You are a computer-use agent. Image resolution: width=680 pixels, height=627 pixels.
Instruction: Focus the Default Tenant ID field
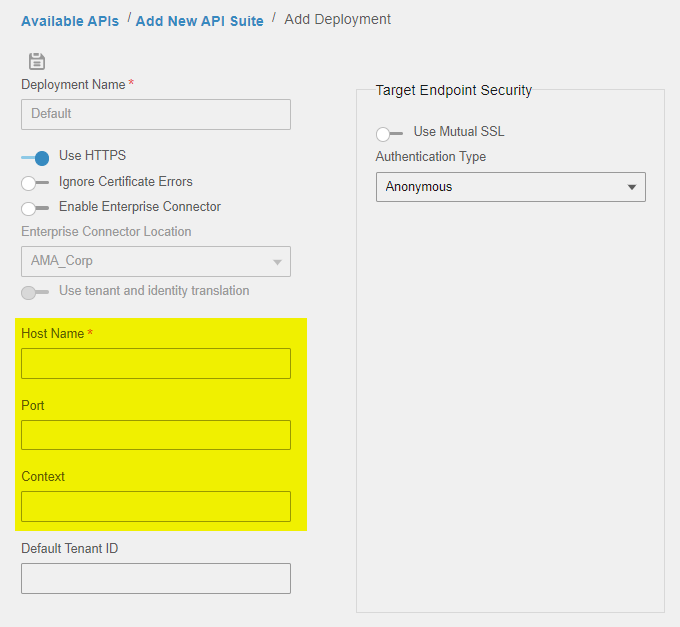156,578
